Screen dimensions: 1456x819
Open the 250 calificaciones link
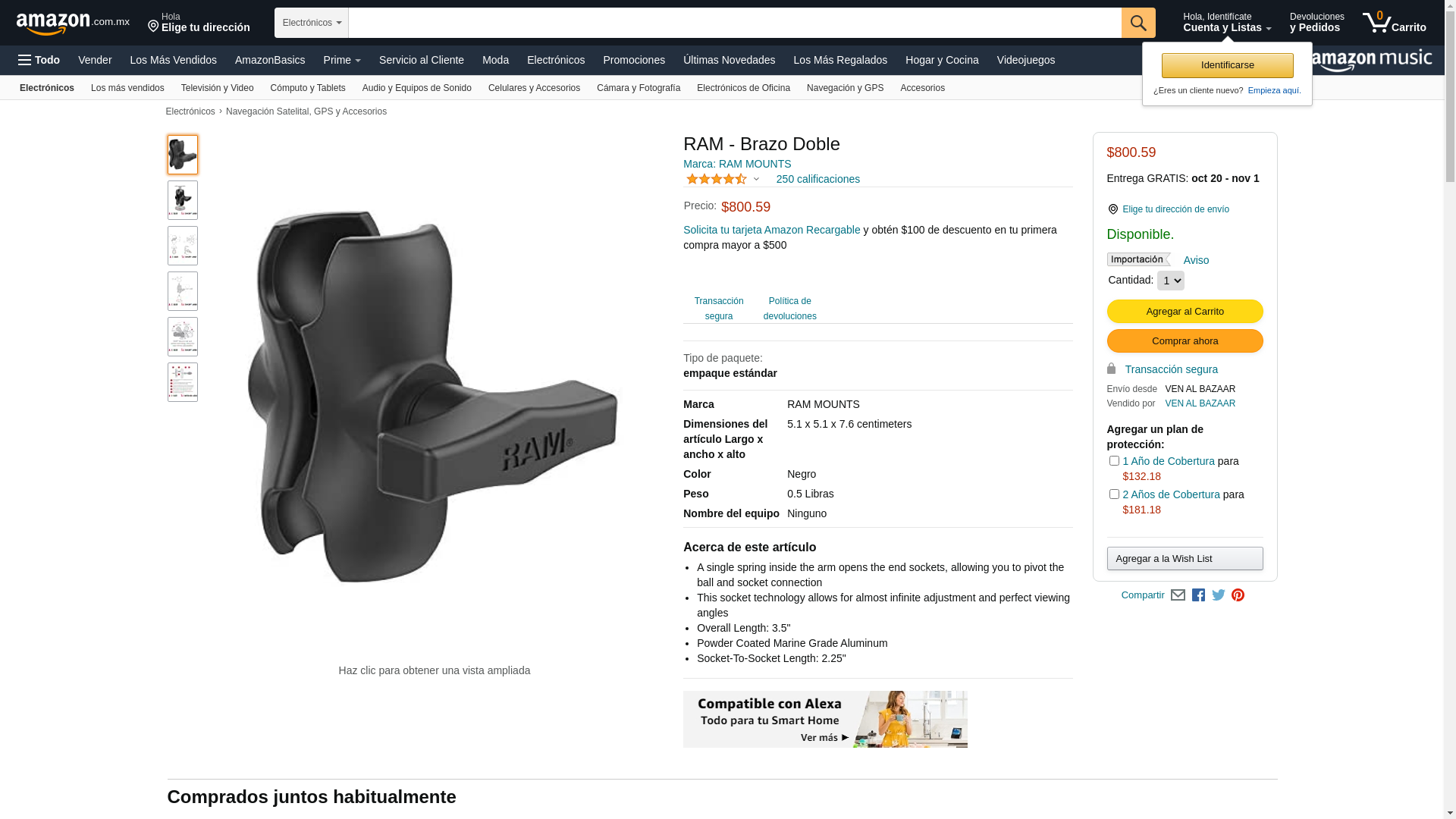point(817,179)
